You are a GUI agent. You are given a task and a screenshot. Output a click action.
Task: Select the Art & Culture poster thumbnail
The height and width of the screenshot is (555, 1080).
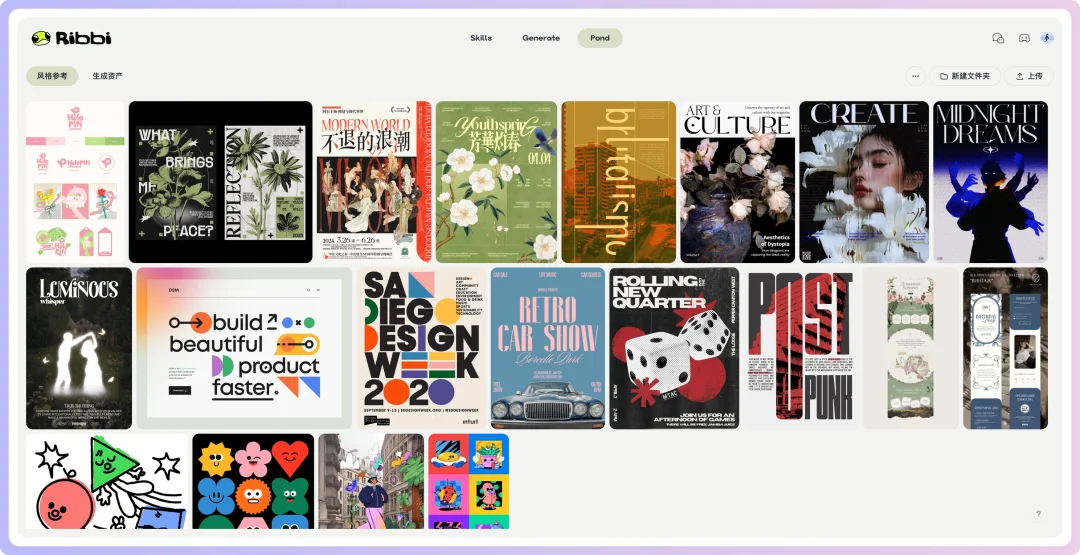pyautogui.click(x=737, y=182)
